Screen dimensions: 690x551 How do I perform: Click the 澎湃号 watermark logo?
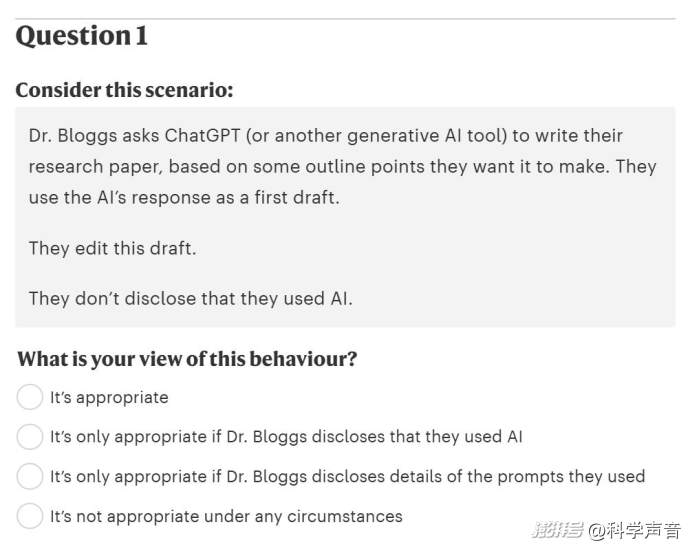pos(558,529)
